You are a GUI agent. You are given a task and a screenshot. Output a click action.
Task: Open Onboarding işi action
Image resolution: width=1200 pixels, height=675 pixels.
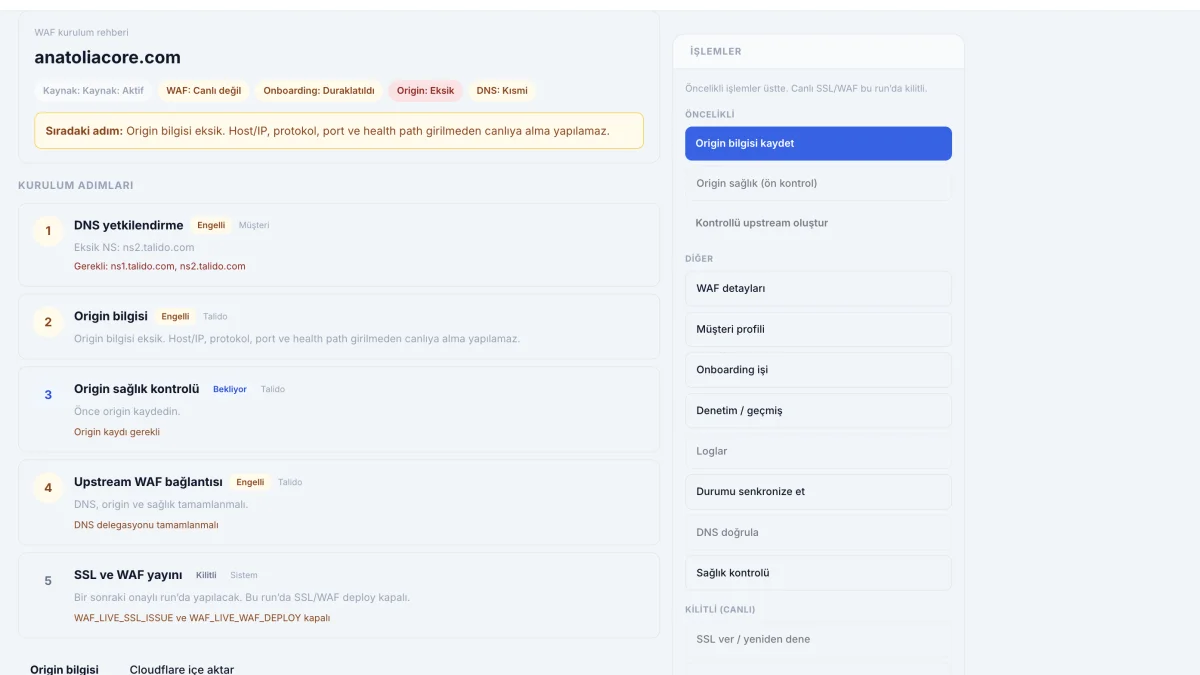(x=818, y=370)
